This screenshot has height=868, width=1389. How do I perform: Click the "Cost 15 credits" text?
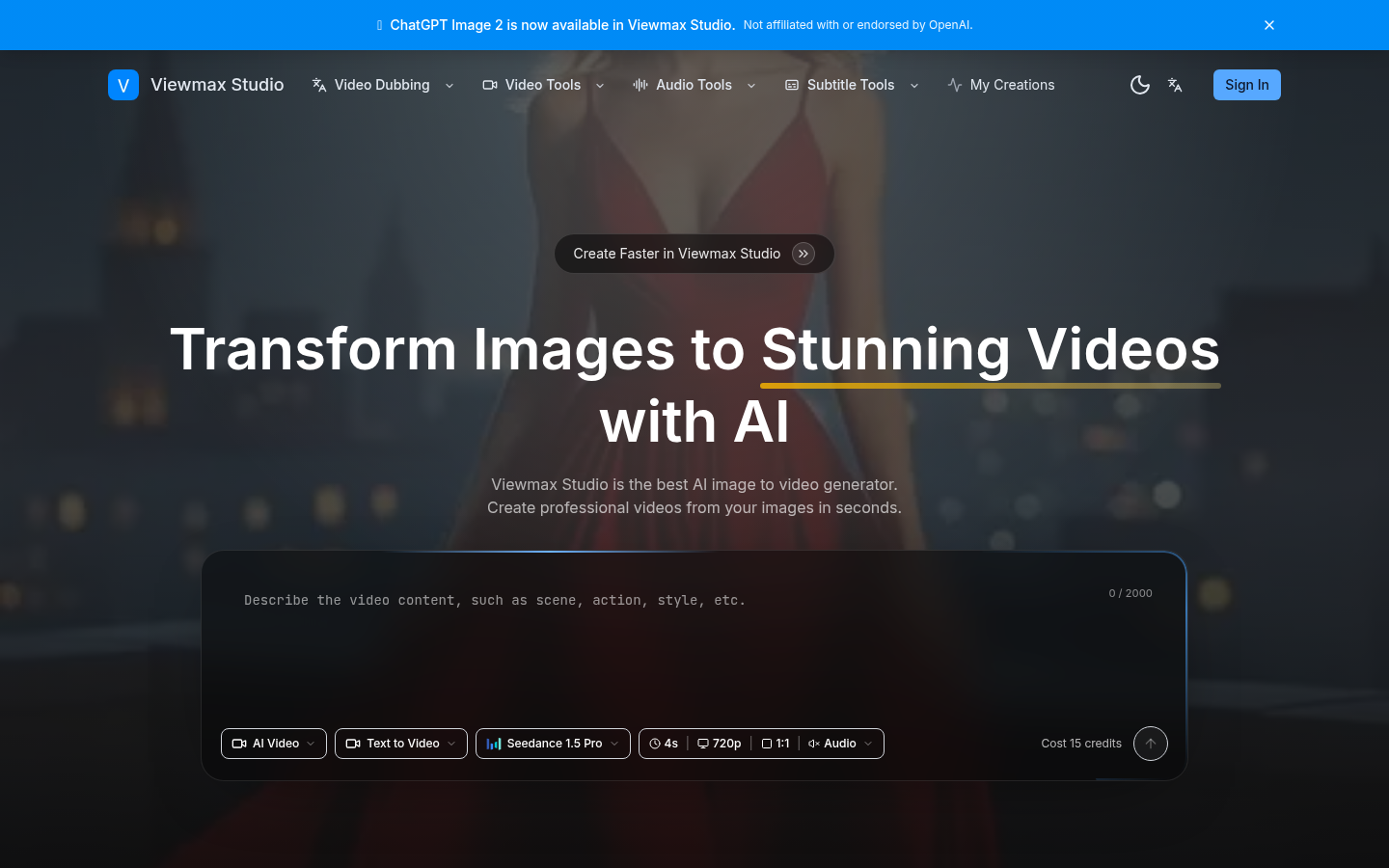[1081, 744]
